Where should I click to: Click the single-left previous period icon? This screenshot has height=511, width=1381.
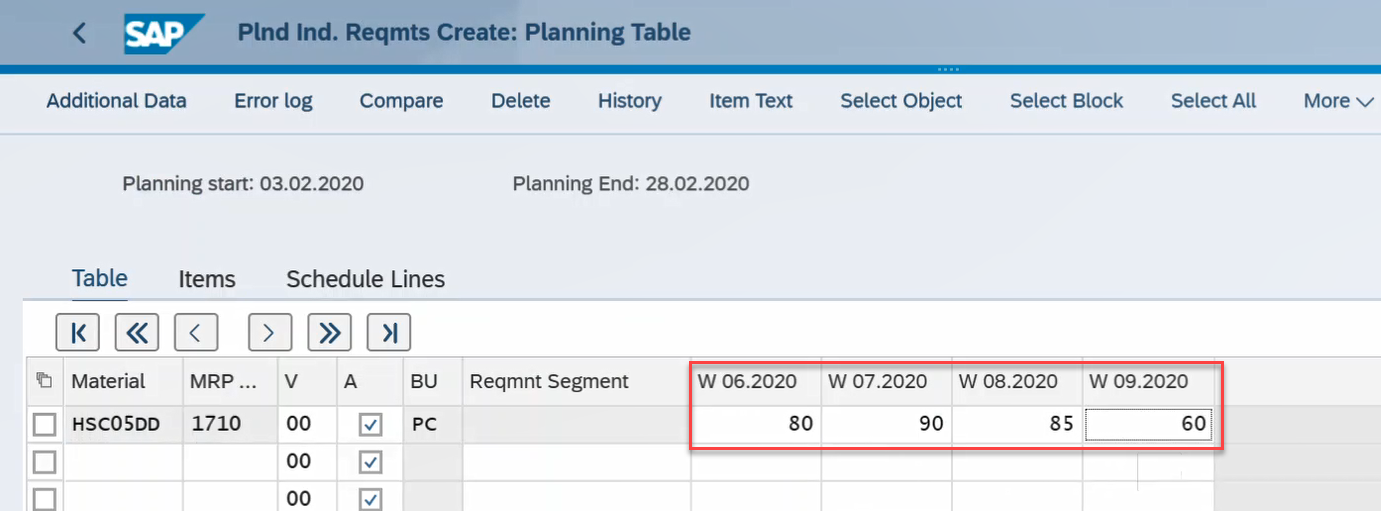coord(196,333)
